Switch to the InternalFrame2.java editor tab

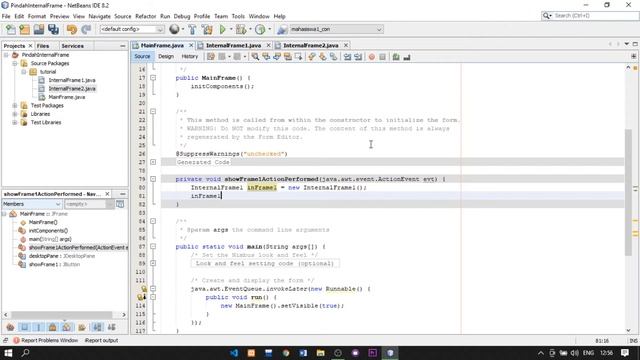tap(311, 45)
